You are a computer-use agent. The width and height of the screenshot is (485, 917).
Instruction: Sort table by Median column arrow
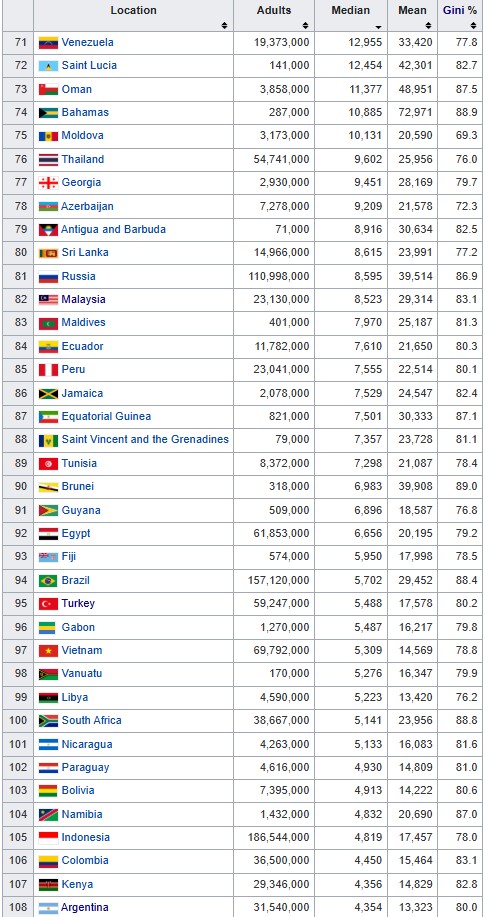379,26
